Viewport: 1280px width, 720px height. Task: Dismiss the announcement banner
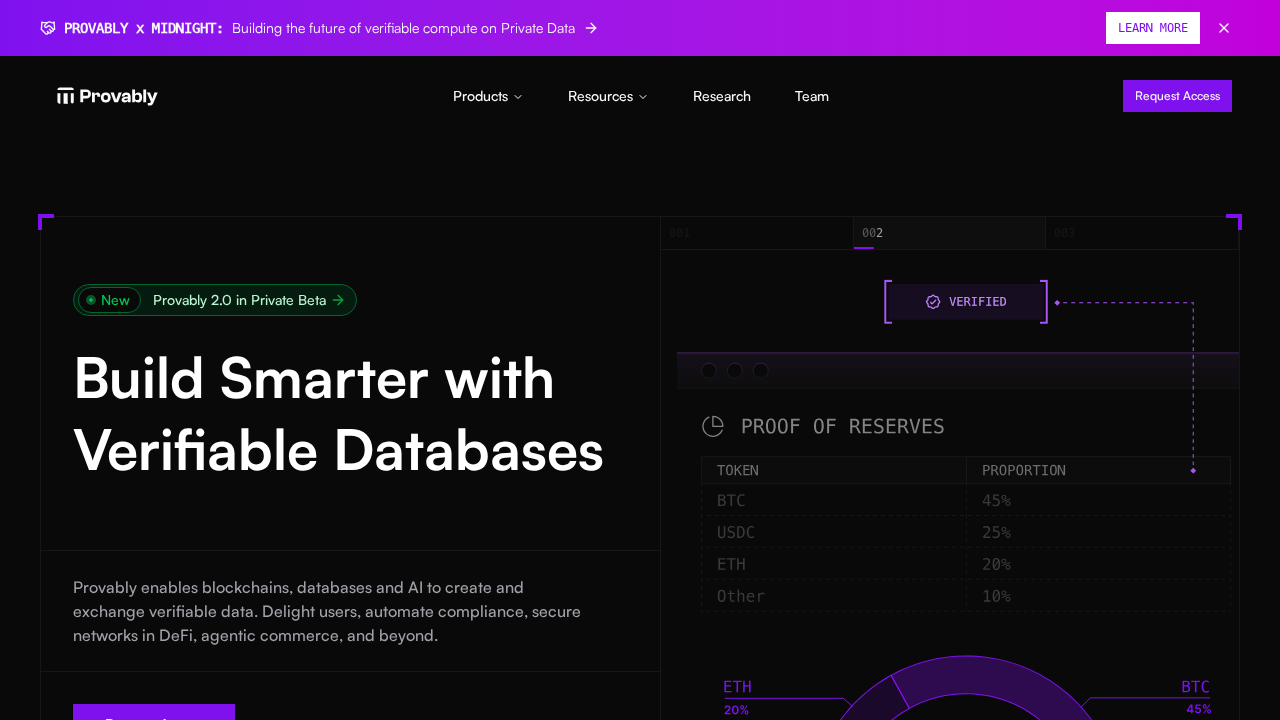tap(1223, 28)
